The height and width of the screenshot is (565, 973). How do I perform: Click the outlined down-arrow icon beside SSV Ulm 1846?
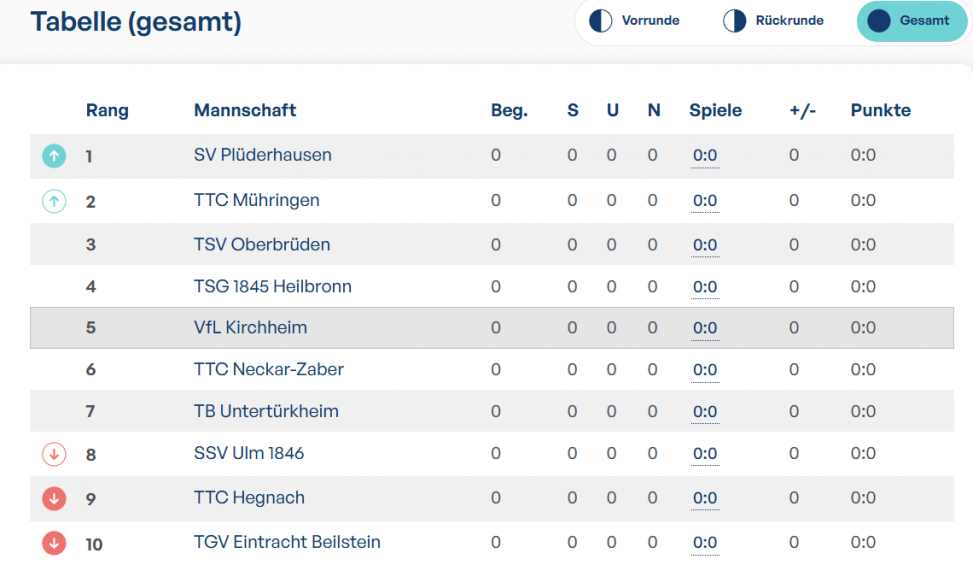click(x=54, y=454)
